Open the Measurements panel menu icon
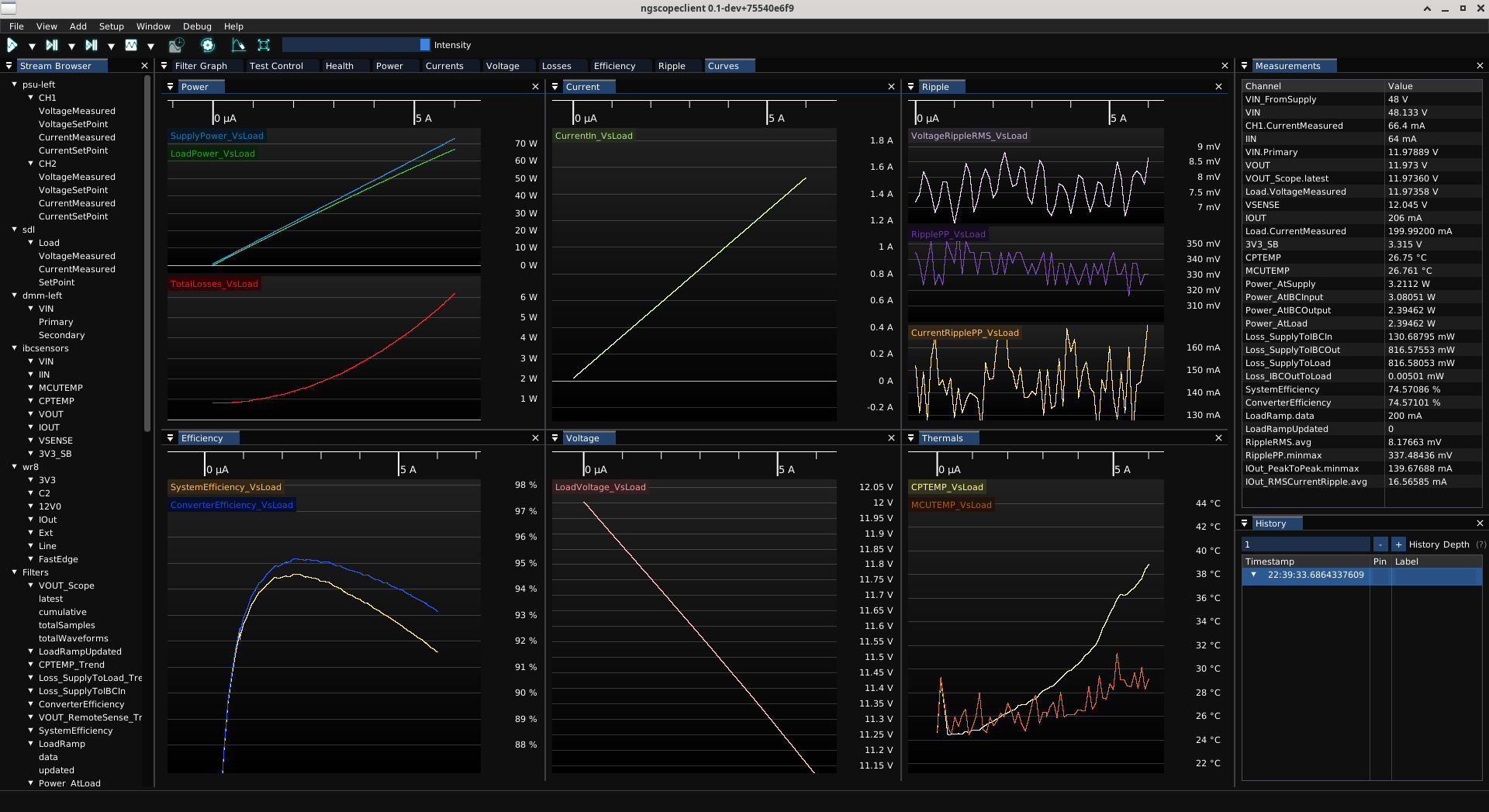Image resolution: width=1489 pixels, height=812 pixels. (x=1245, y=66)
